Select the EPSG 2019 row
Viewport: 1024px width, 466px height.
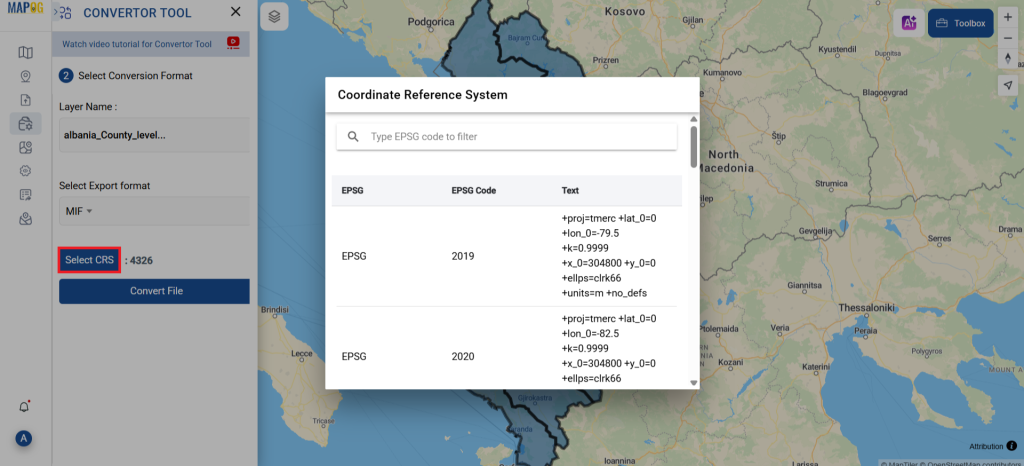click(507, 256)
